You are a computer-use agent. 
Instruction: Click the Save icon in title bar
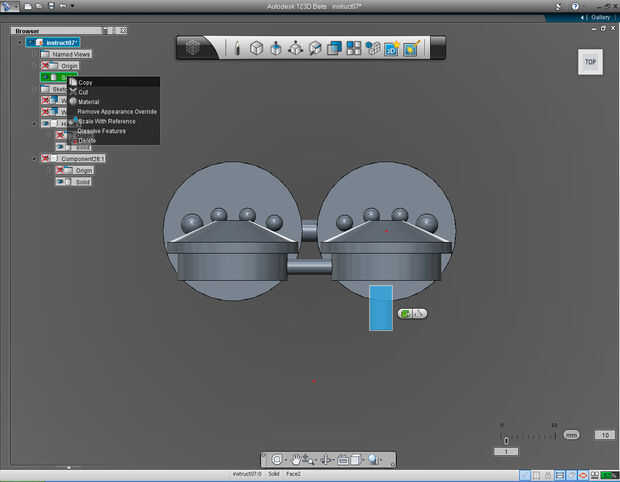pos(51,6)
